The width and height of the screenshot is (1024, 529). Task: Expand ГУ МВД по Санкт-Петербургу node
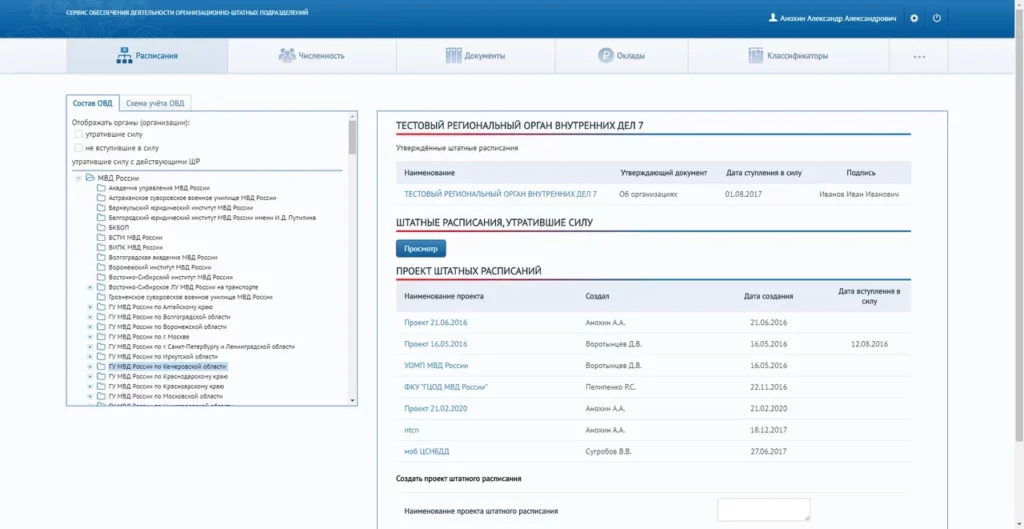point(90,347)
